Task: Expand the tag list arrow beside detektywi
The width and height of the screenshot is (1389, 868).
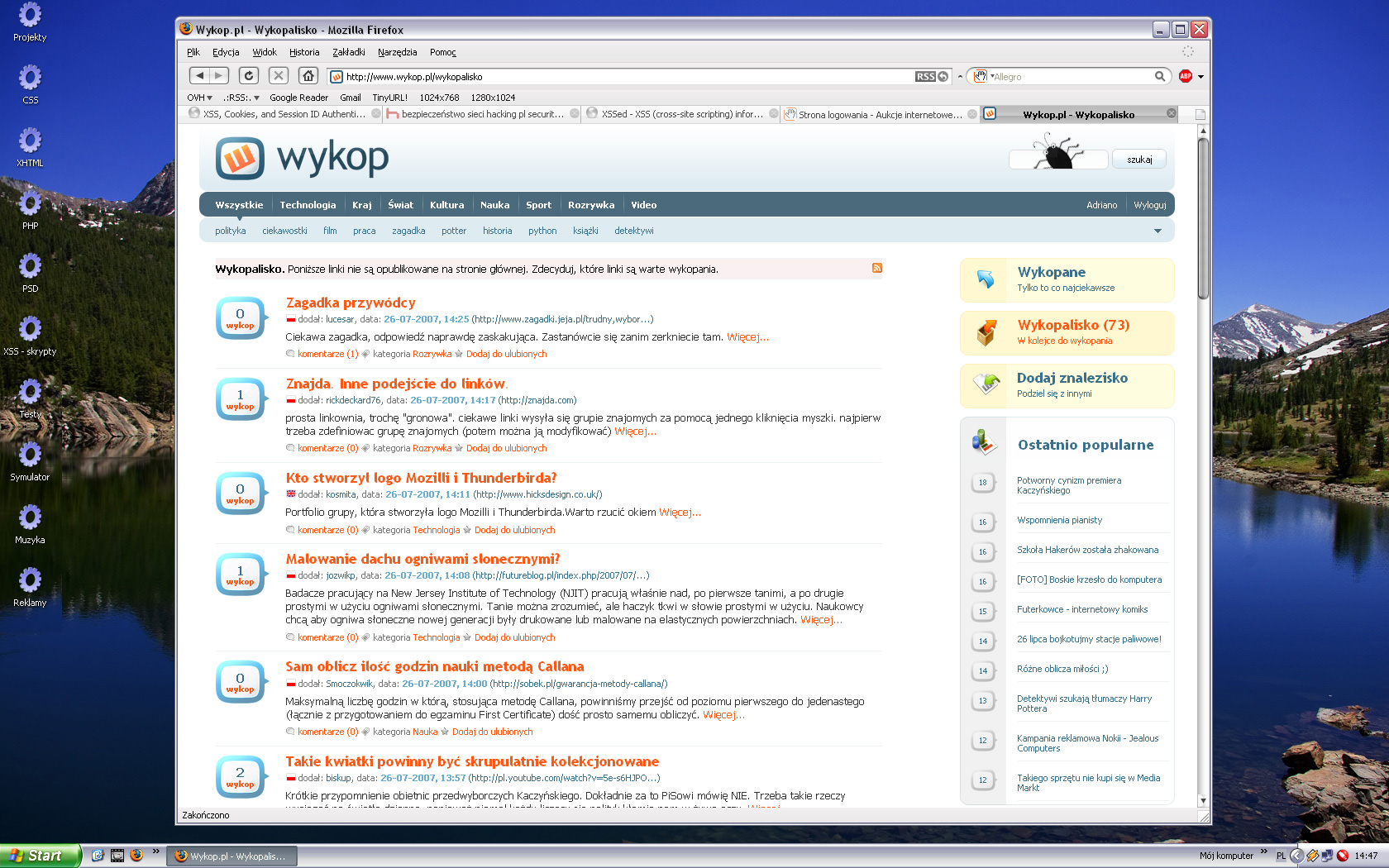Action: coord(1157,231)
